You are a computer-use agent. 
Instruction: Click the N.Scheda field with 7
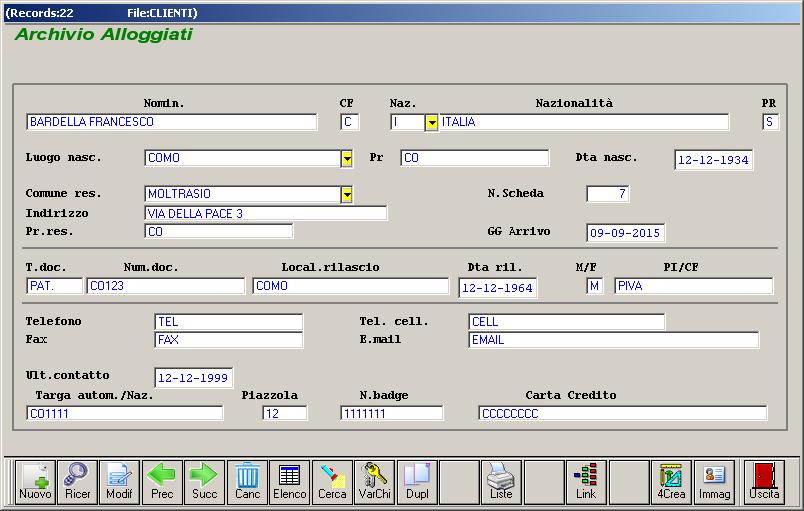tap(608, 194)
